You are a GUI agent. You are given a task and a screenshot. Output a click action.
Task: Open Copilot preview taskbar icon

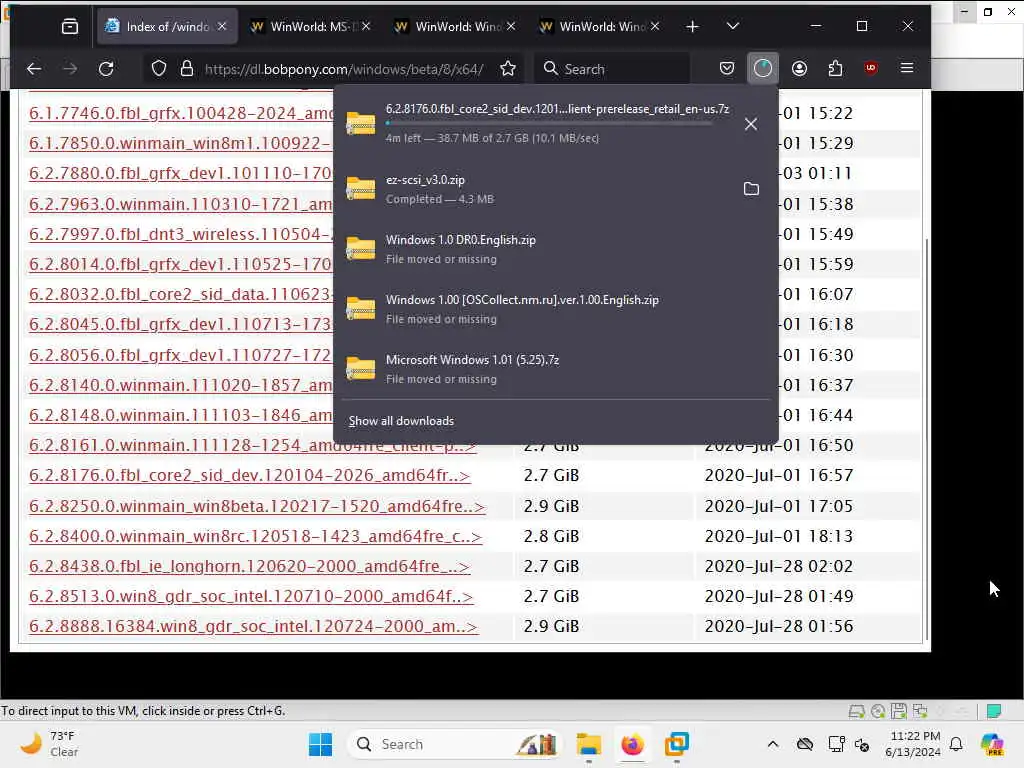[x=992, y=744]
